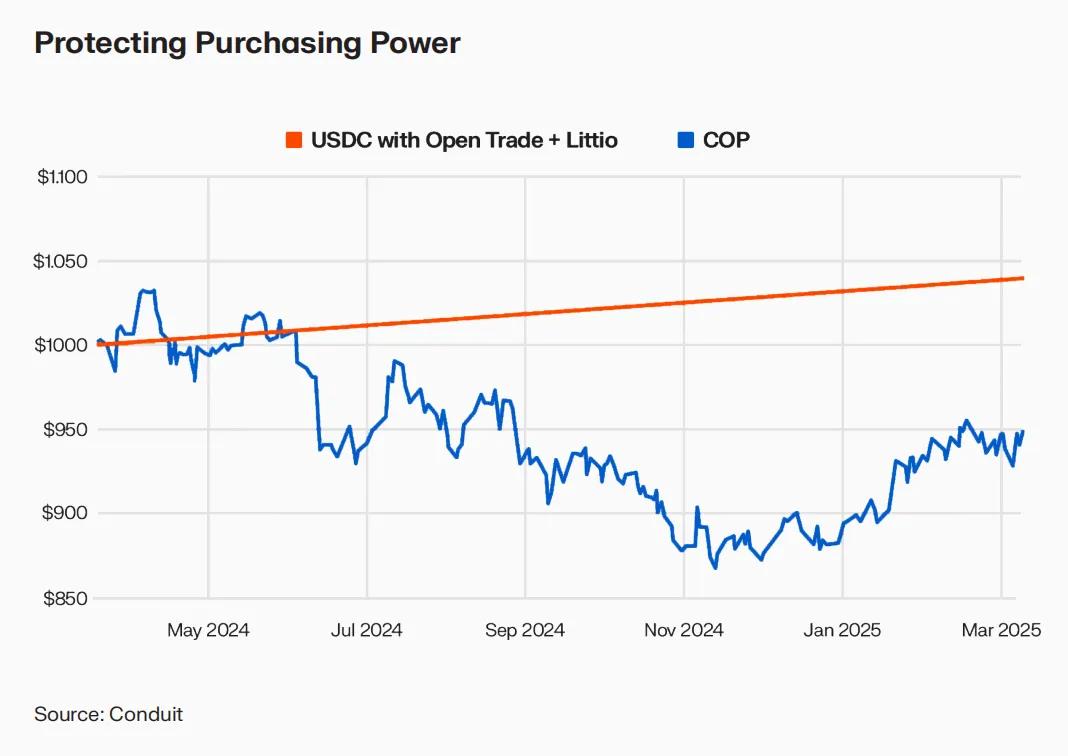The image size is (1068, 756).
Task: Click the May 2024 x-axis label
Action: coord(208,630)
